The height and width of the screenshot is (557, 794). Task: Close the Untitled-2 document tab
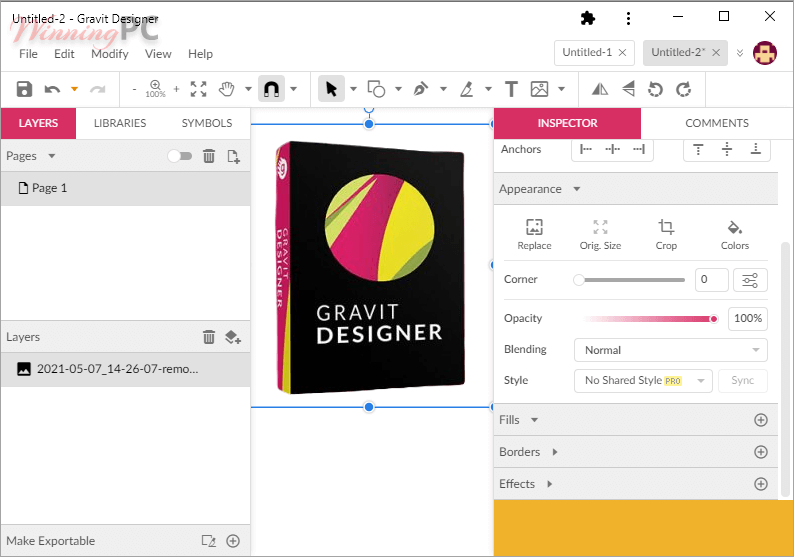point(716,52)
